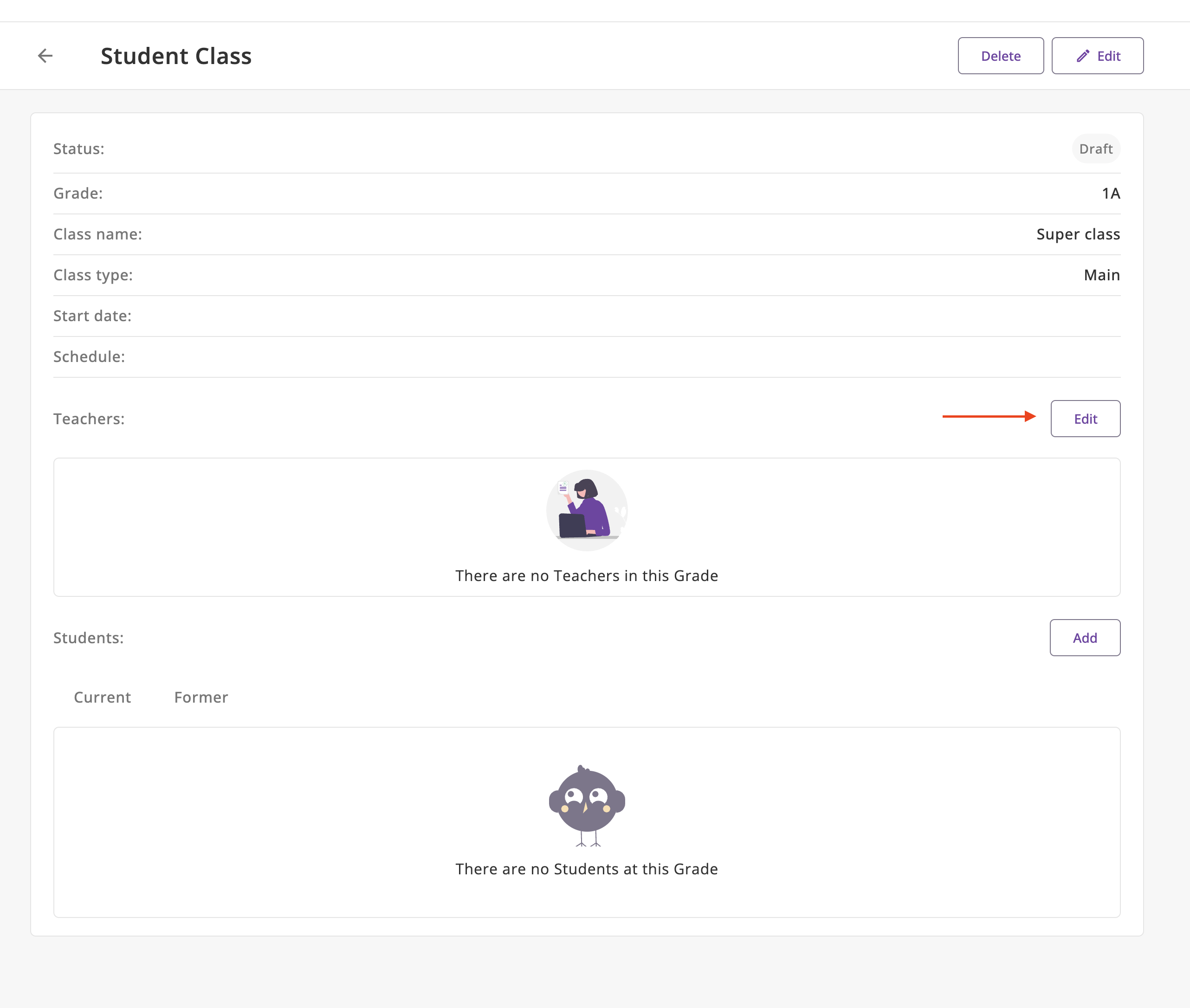This screenshot has width=1190, height=1008.
Task: Click the Draft status badge
Action: click(x=1095, y=149)
